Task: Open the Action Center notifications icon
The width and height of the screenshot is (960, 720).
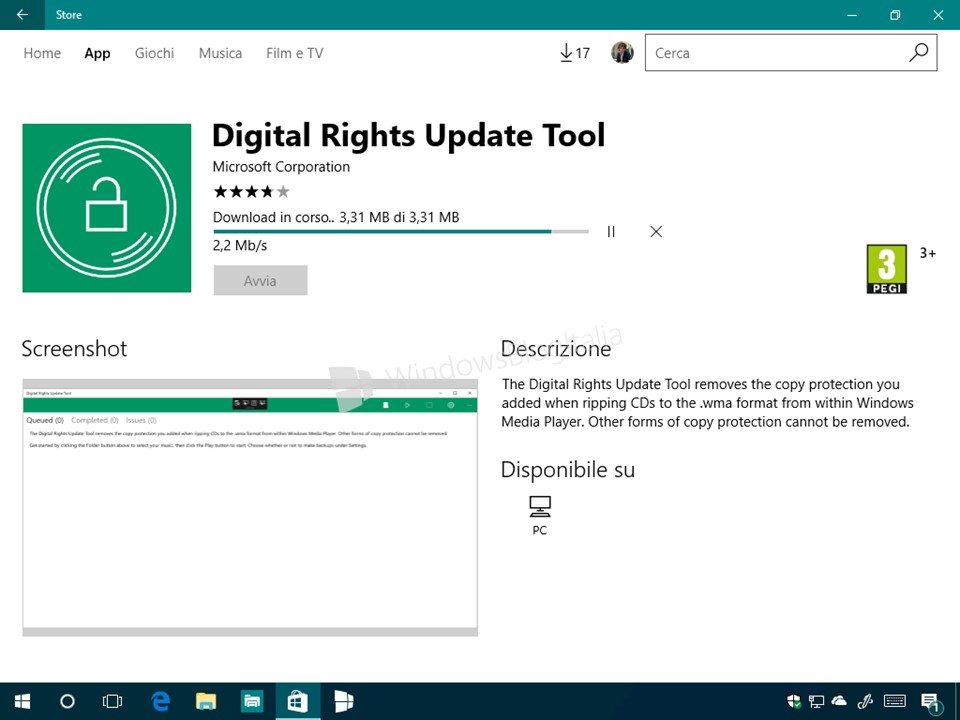Action: (930, 702)
